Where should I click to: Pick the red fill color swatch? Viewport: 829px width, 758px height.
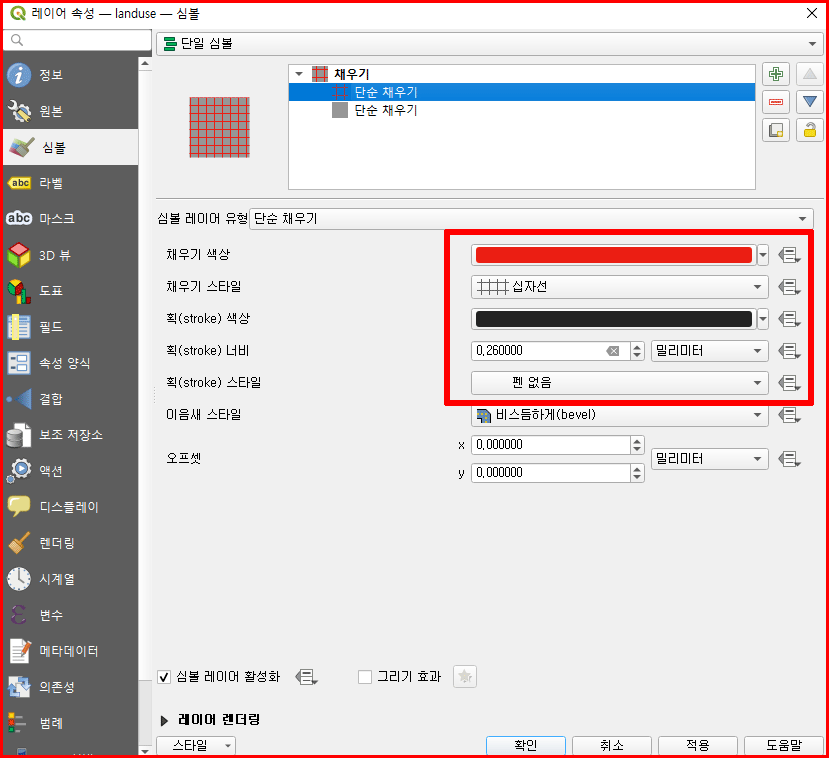(614, 255)
